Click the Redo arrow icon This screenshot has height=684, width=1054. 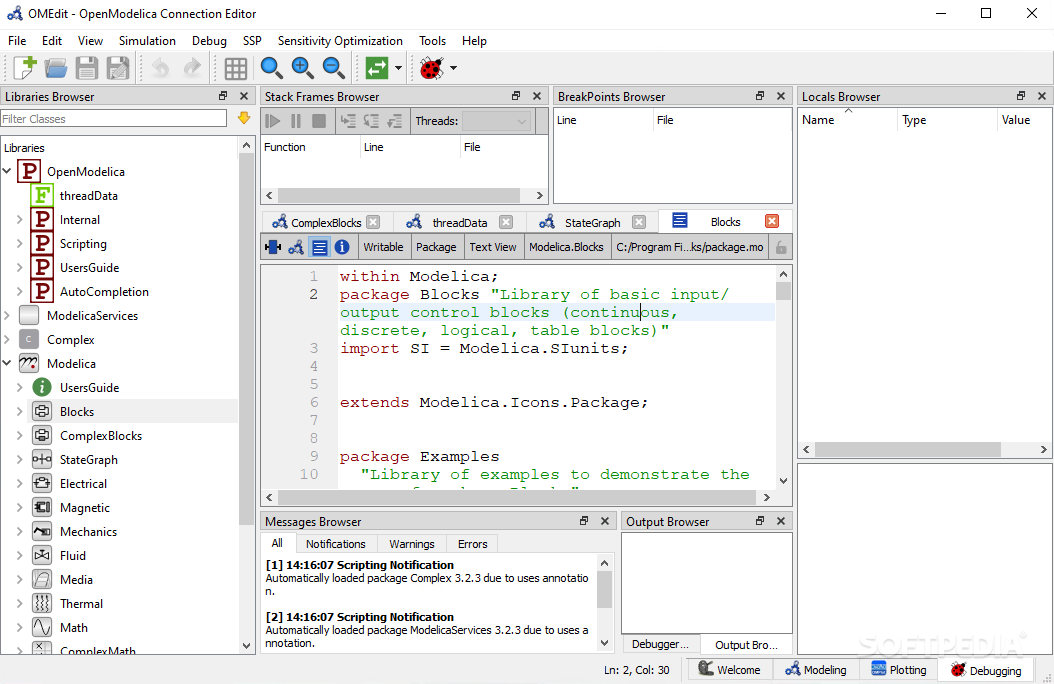[192, 68]
